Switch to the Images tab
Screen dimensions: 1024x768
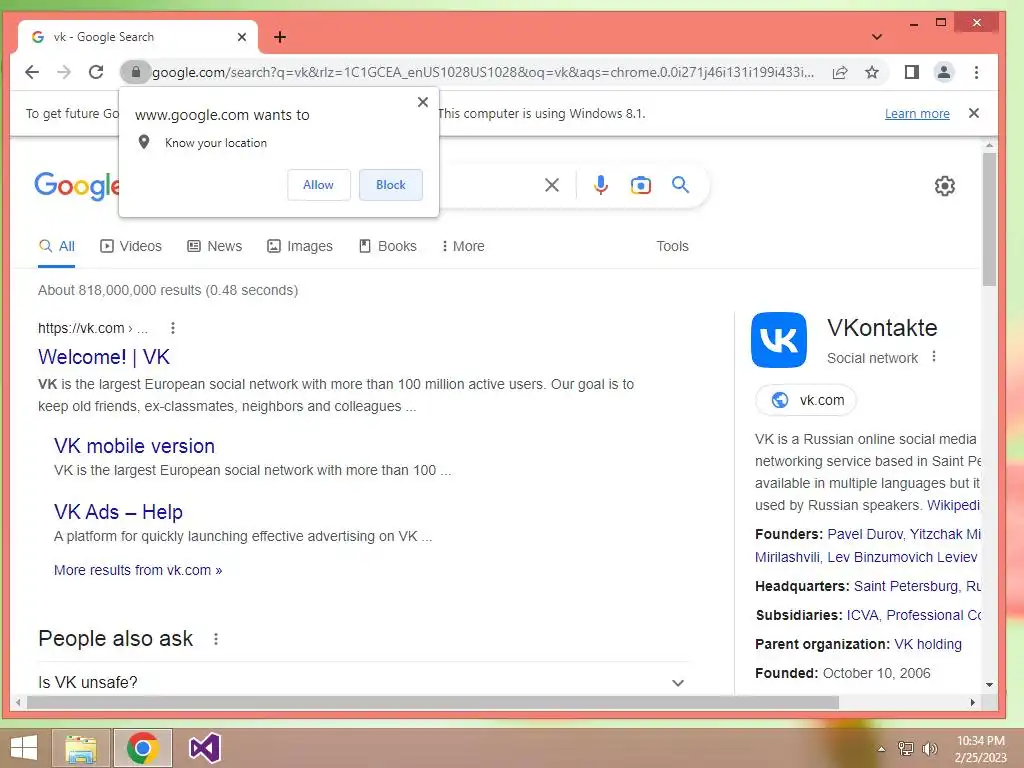pos(300,246)
